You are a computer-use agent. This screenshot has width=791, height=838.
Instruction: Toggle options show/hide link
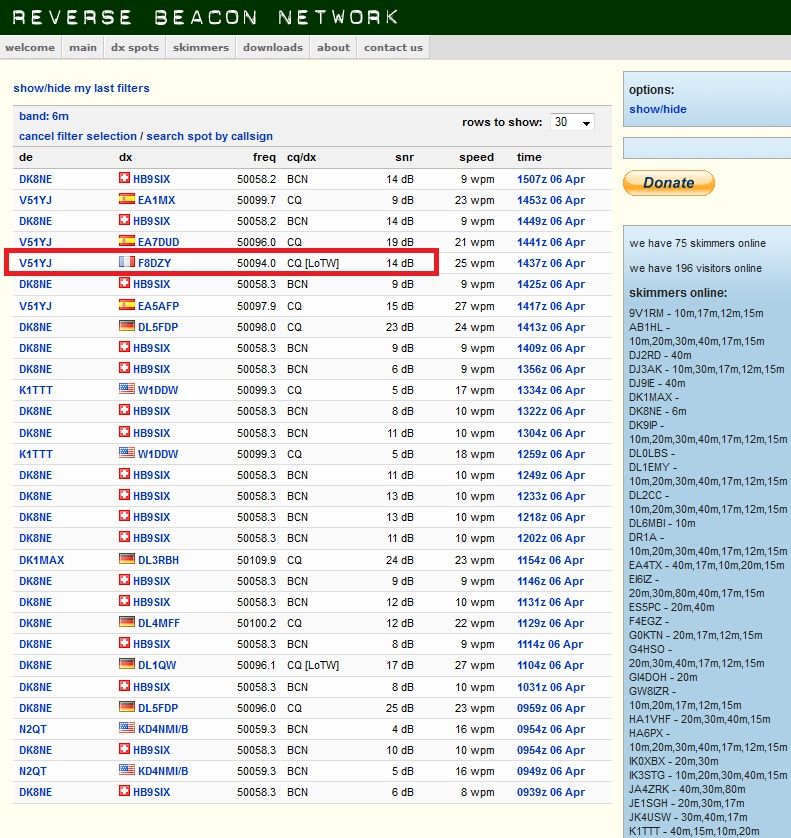pos(658,109)
